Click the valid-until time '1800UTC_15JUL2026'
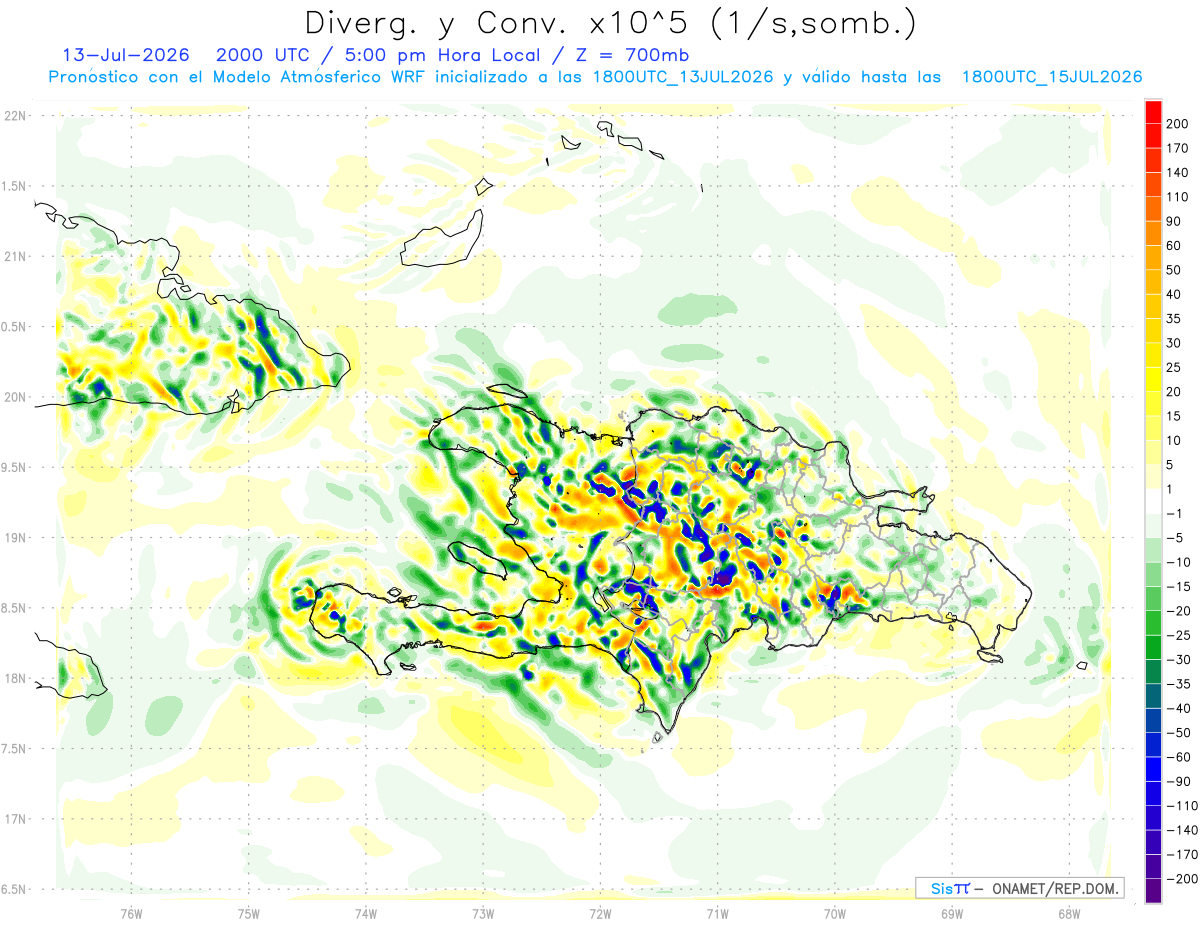1200x927 pixels. click(1051, 77)
